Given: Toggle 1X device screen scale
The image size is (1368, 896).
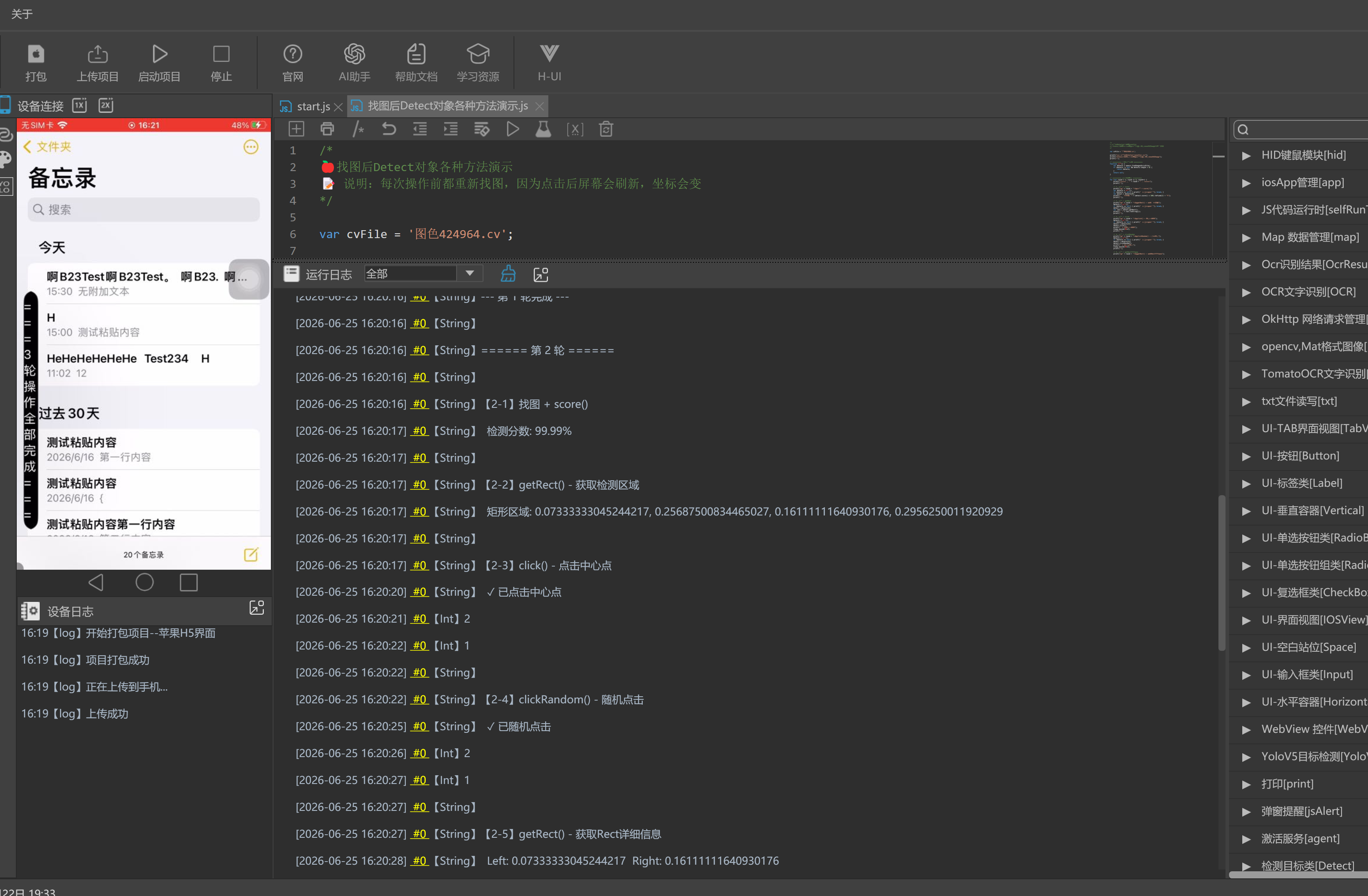Looking at the screenshot, I should [x=79, y=106].
